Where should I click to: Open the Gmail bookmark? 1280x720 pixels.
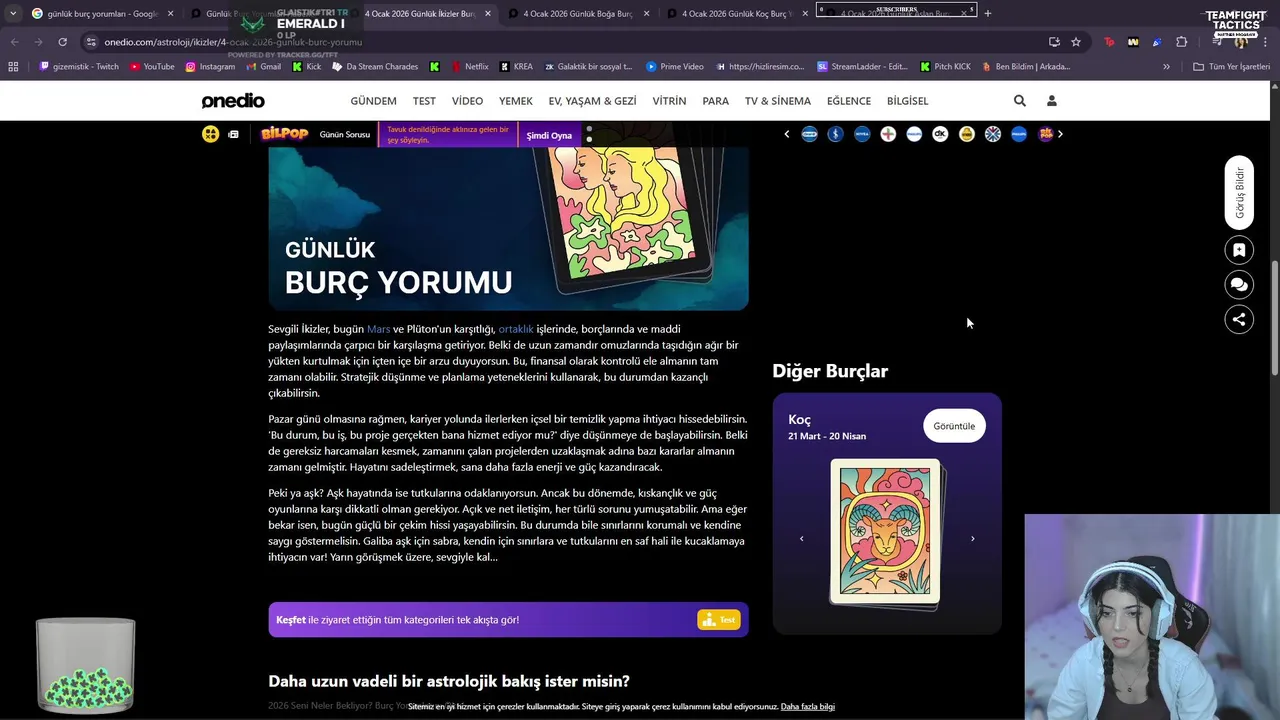tap(263, 67)
